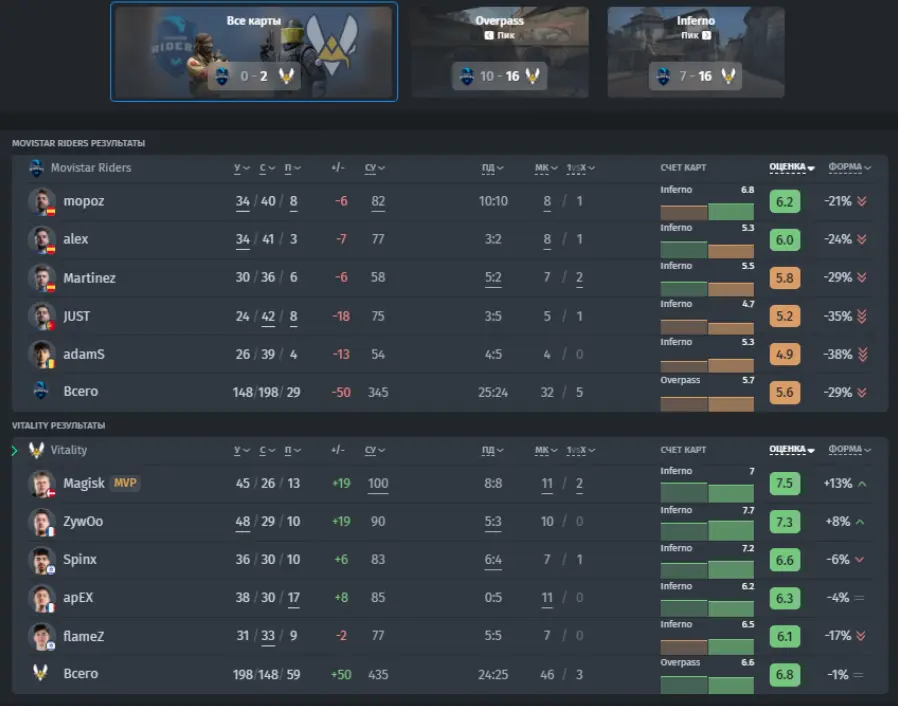Open ZywOo player avatar

pyautogui.click(x=42, y=522)
